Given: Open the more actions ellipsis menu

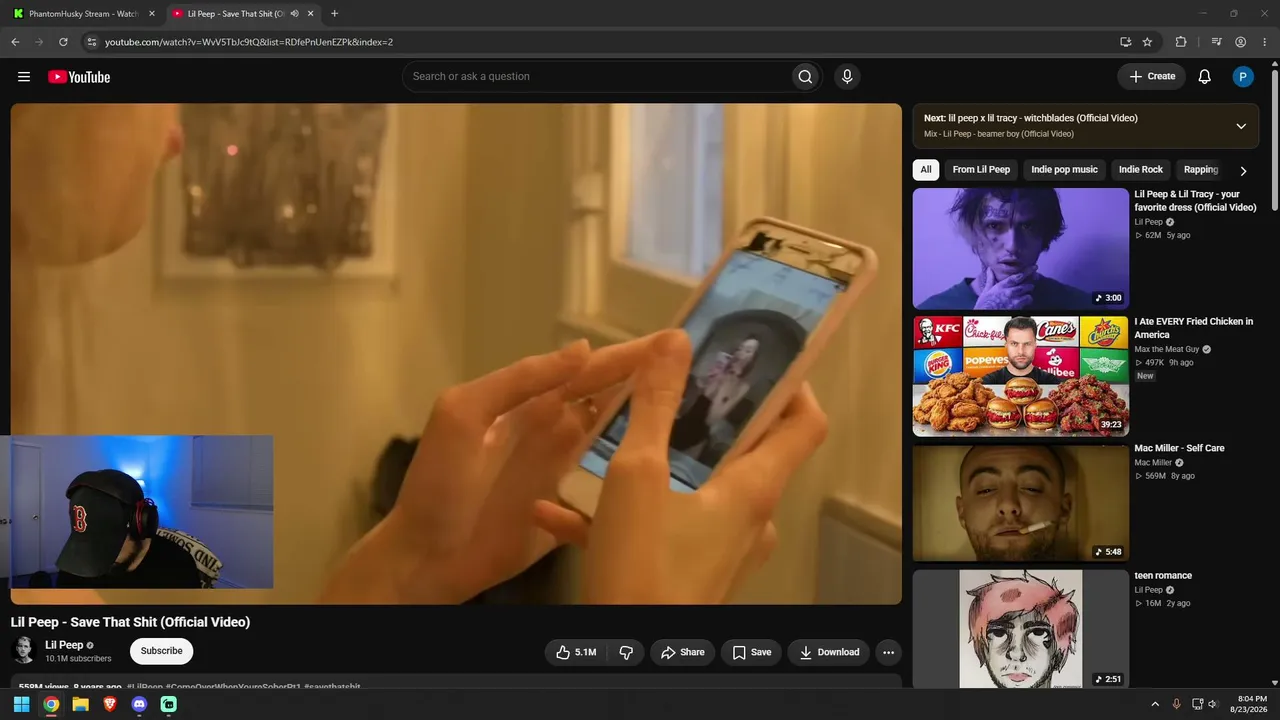Looking at the screenshot, I should coord(888,652).
